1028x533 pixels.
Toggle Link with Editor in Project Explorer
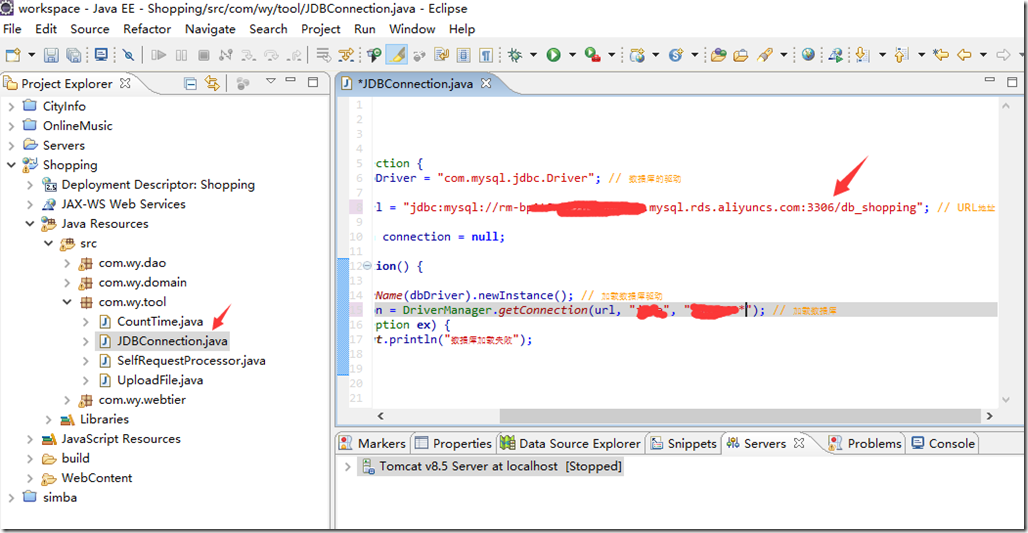[x=212, y=83]
